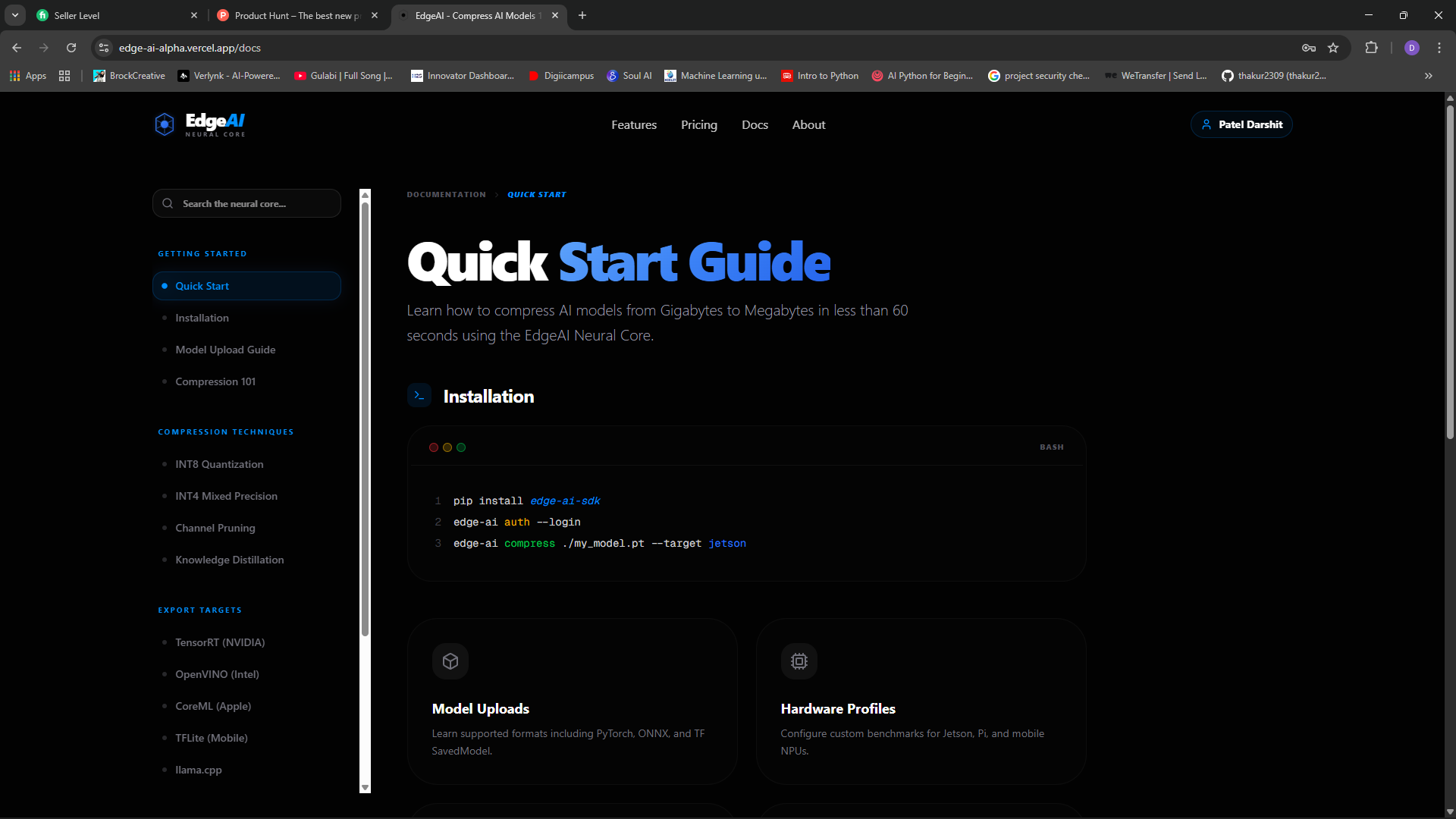1456x819 pixels.
Task: Select TensorRT (NVIDIA) in the sidebar
Action: [x=220, y=642]
